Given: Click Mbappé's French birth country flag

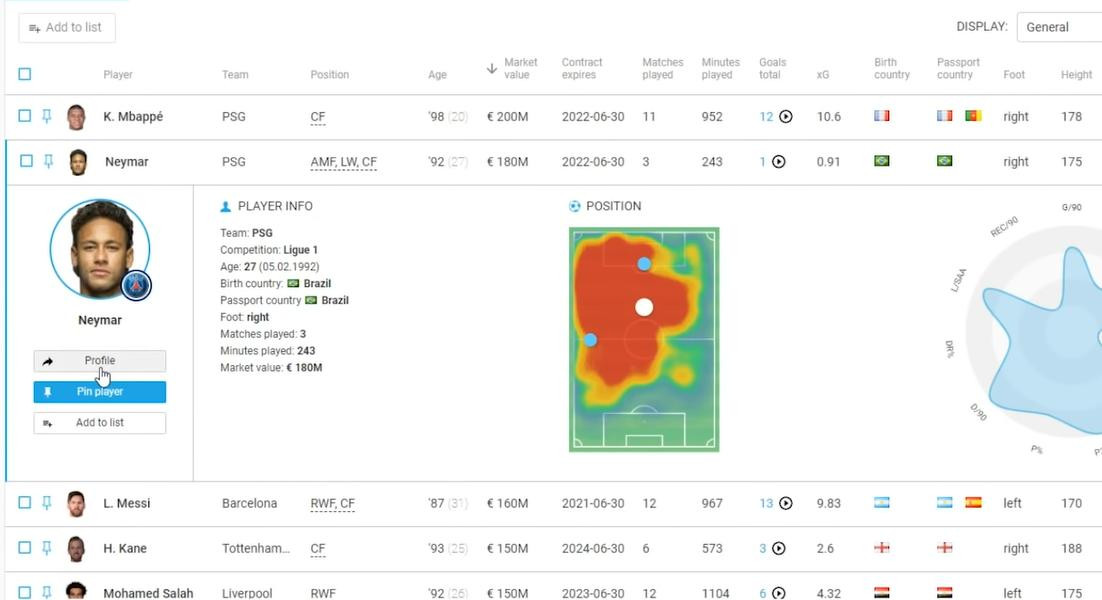Looking at the screenshot, I should [881, 115].
